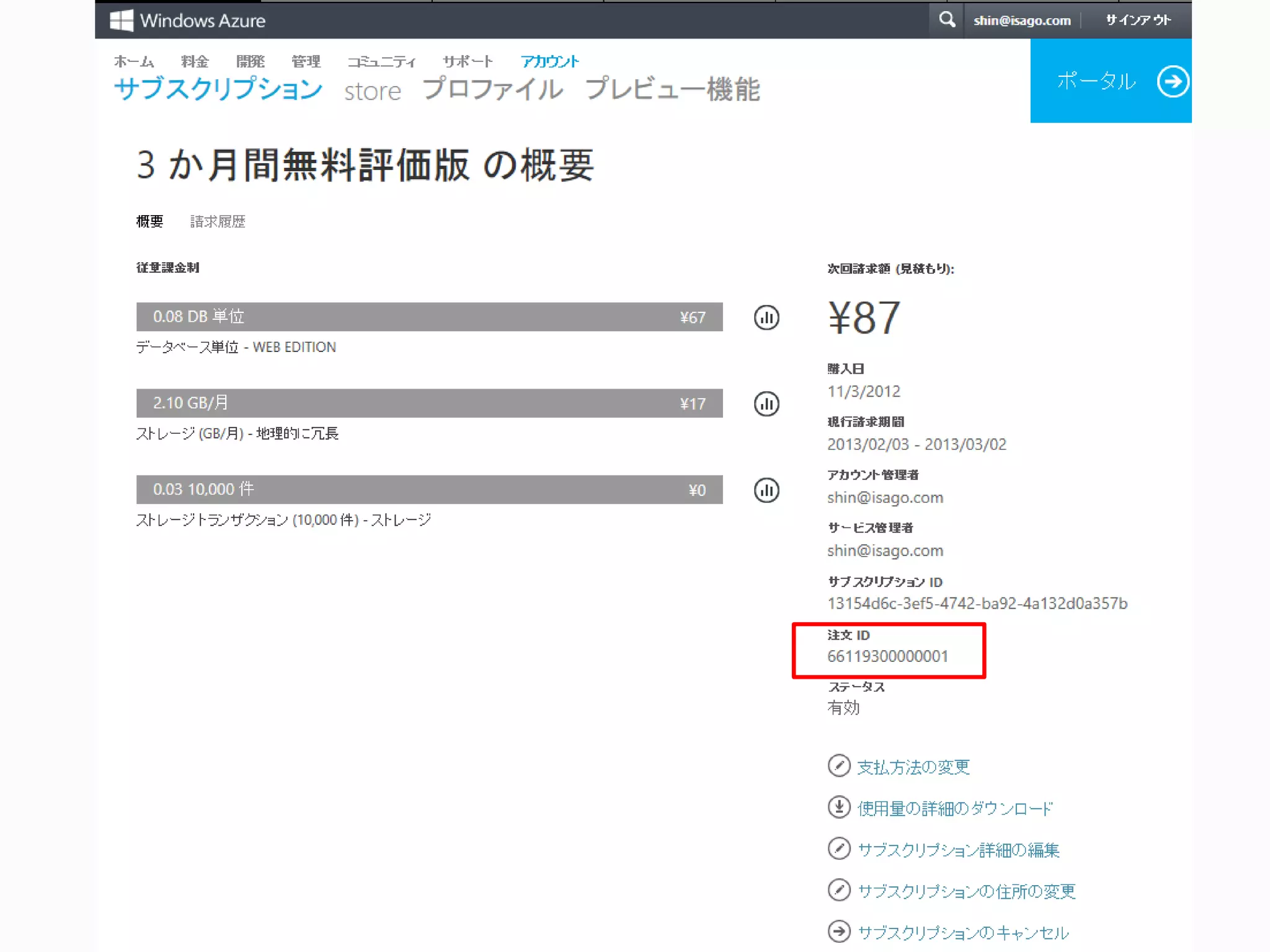Click サブスクリプションの住所の変更 link
The image size is (1270, 952).
(x=966, y=891)
